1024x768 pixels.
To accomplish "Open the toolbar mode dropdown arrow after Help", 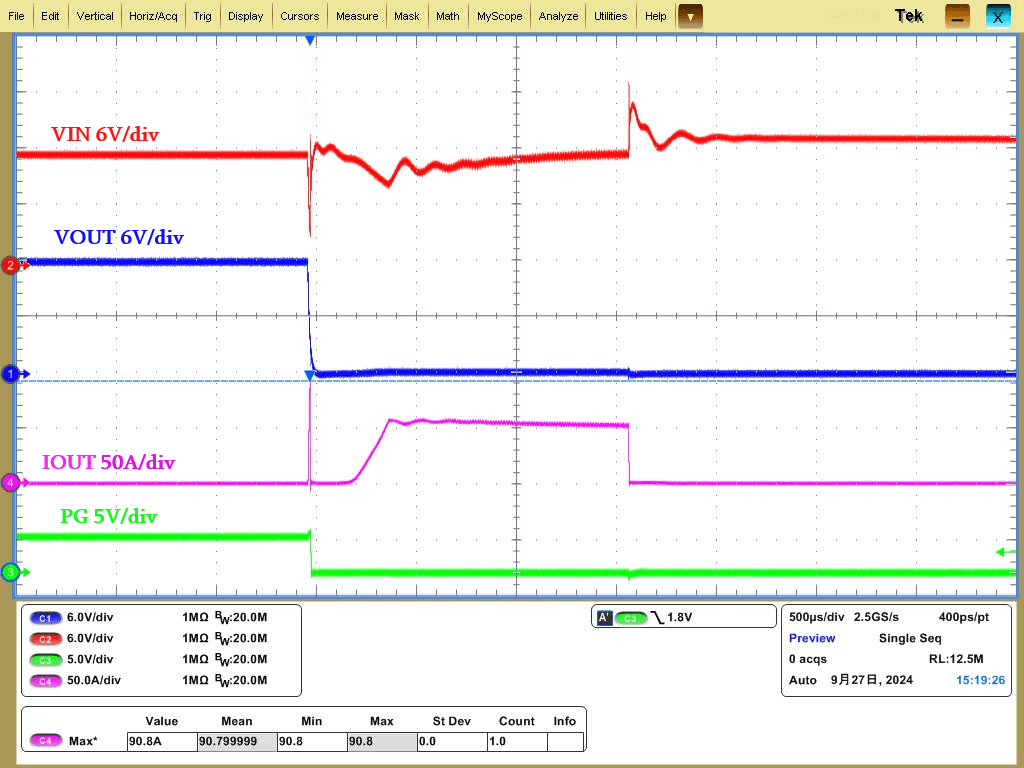I will tap(690, 16).
